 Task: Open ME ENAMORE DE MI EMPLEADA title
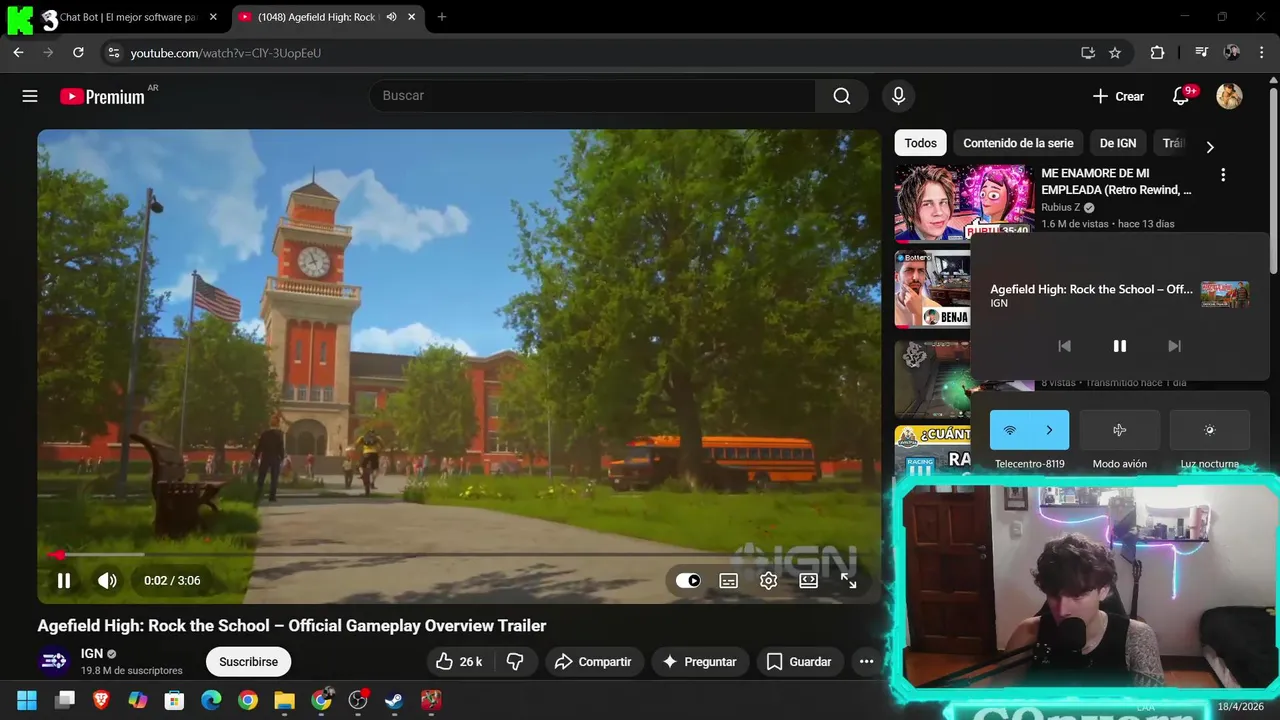[1116, 181]
